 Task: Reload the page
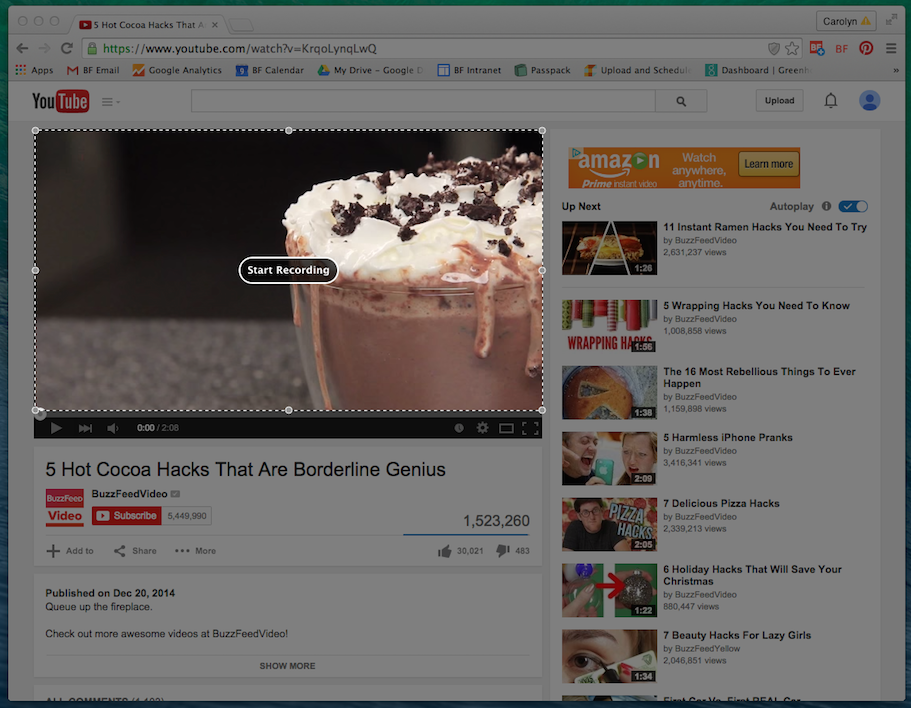67,48
